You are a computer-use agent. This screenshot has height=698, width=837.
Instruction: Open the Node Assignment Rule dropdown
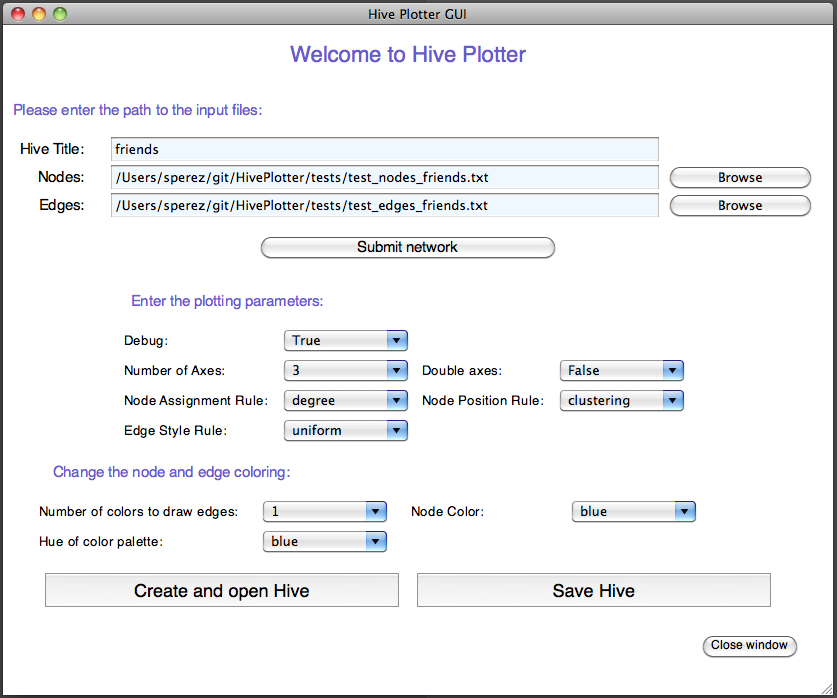coord(346,400)
